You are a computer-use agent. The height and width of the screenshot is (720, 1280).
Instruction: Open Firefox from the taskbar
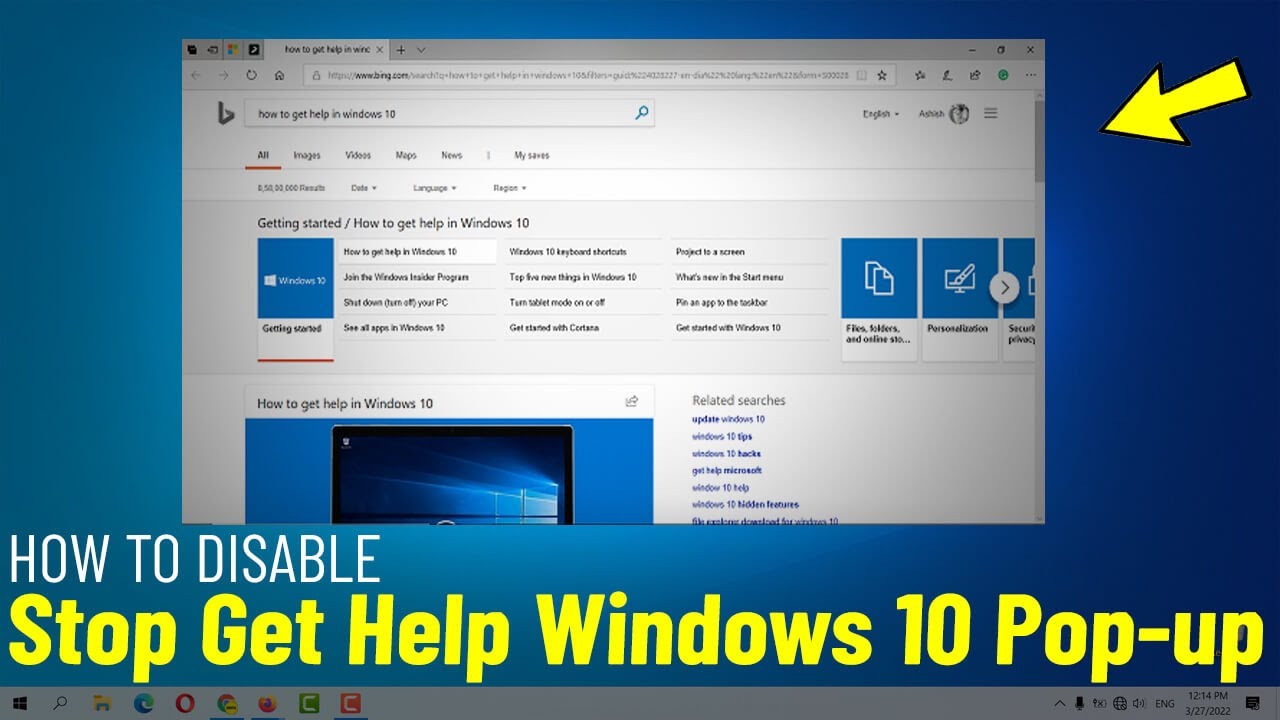coord(266,705)
